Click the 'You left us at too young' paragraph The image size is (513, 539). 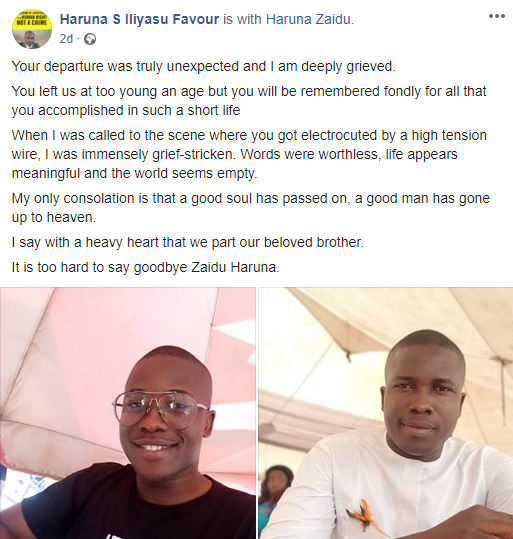[249, 101]
